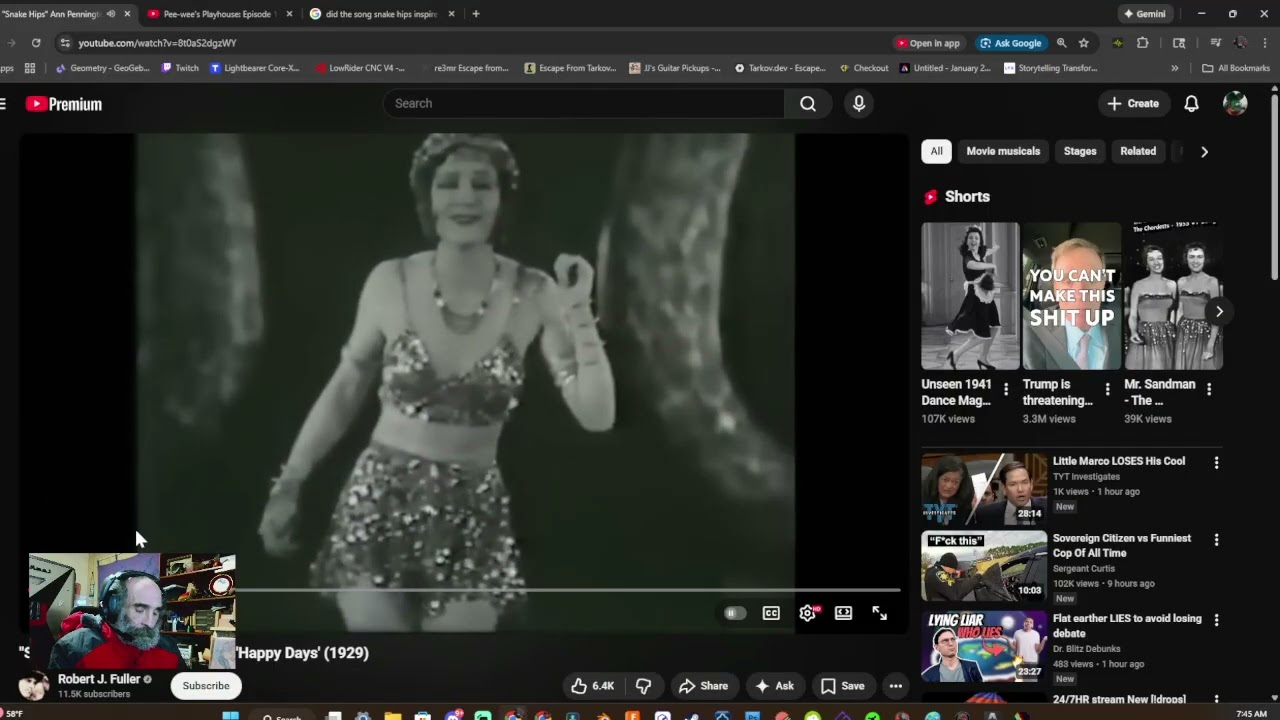Open the notifications bell
The width and height of the screenshot is (1280, 720).
pyautogui.click(x=1191, y=104)
